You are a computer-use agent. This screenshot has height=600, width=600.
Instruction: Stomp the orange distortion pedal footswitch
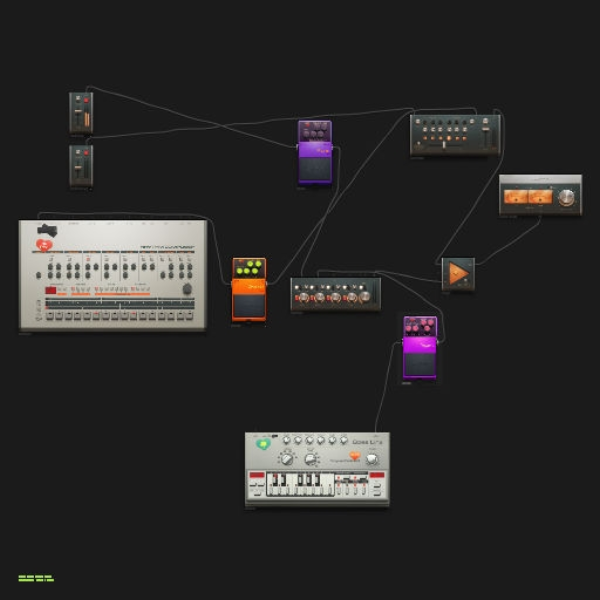[249, 306]
